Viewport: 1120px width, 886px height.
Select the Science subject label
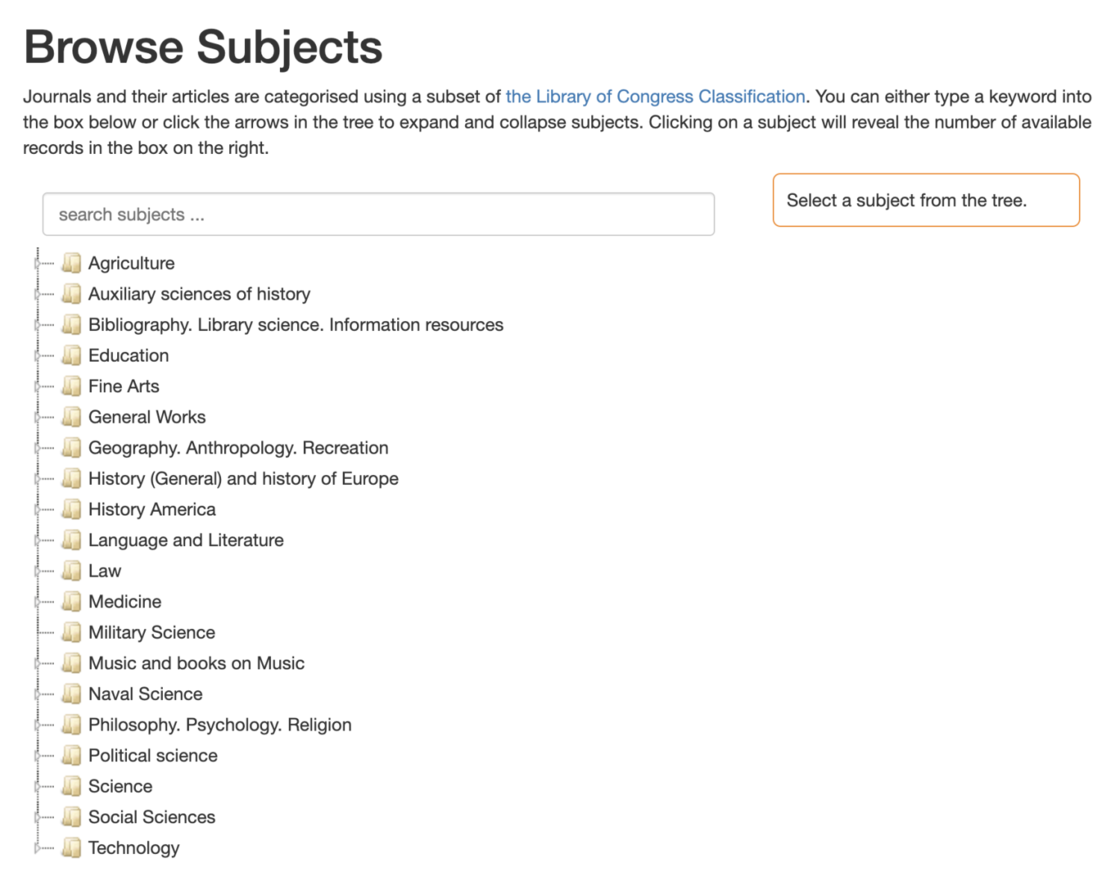coord(120,785)
